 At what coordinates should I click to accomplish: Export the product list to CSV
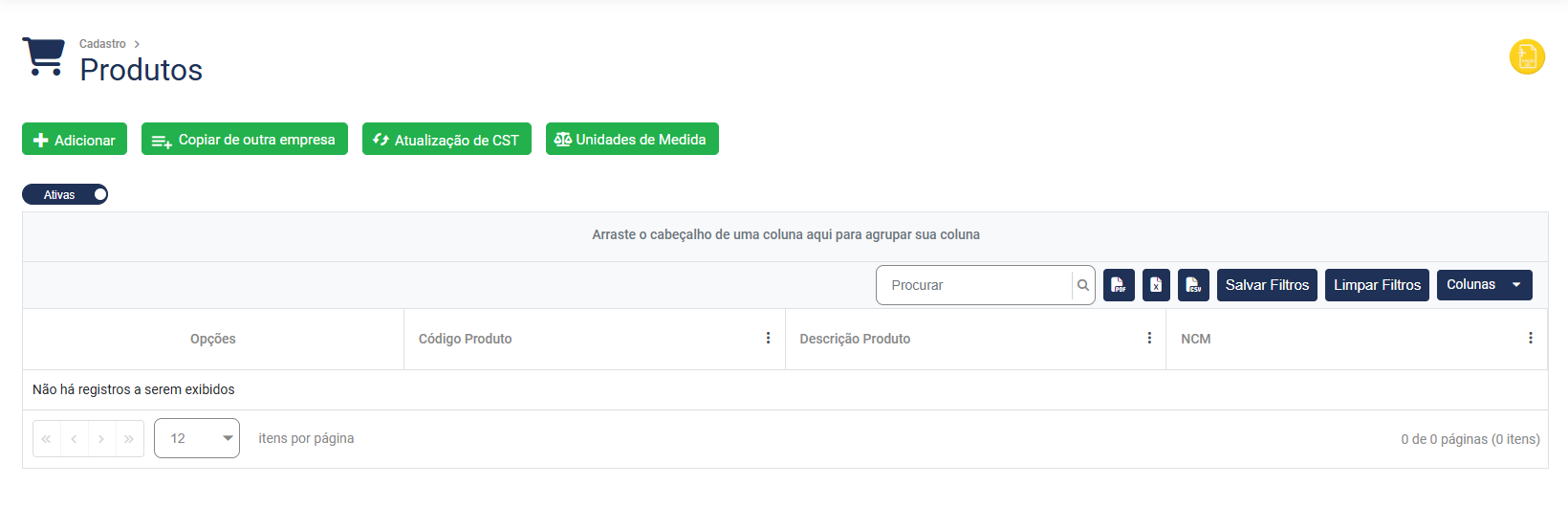pos(1193,285)
